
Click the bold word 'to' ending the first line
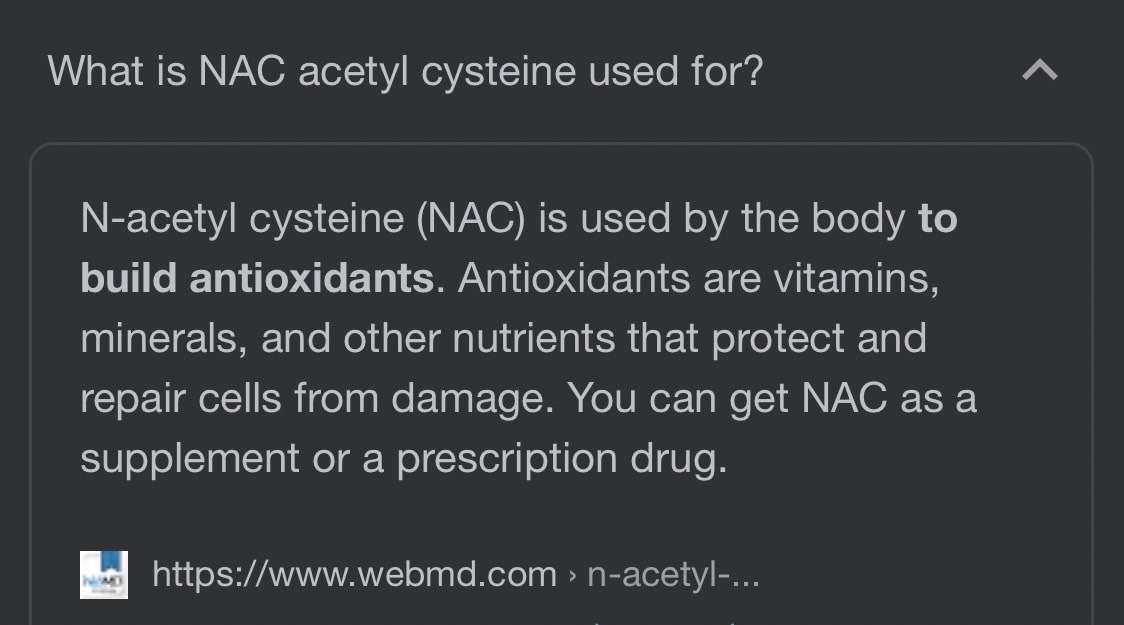click(938, 219)
